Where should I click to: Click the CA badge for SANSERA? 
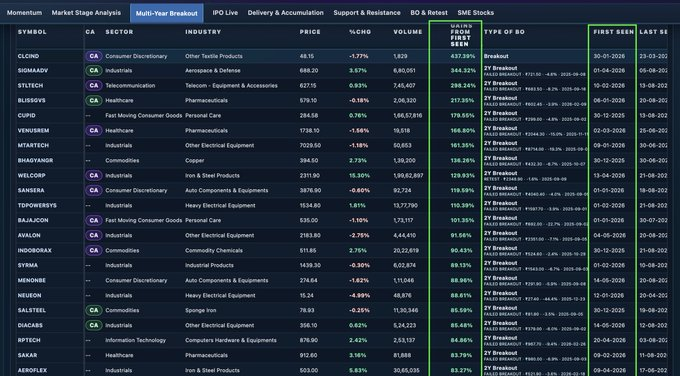tap(94, 190)
